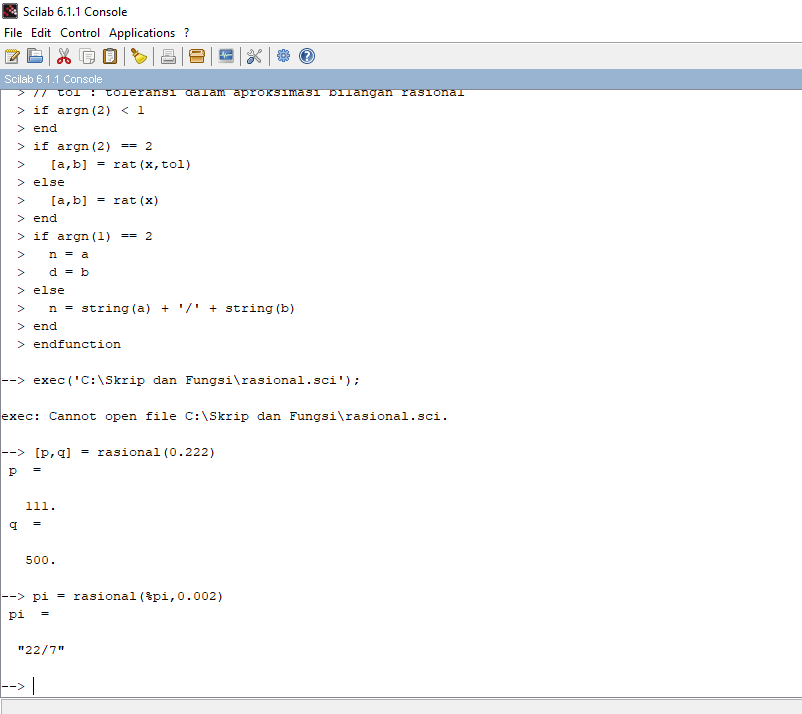Click the line 'if argn(2) < 1'

click(x=89, y=110)
